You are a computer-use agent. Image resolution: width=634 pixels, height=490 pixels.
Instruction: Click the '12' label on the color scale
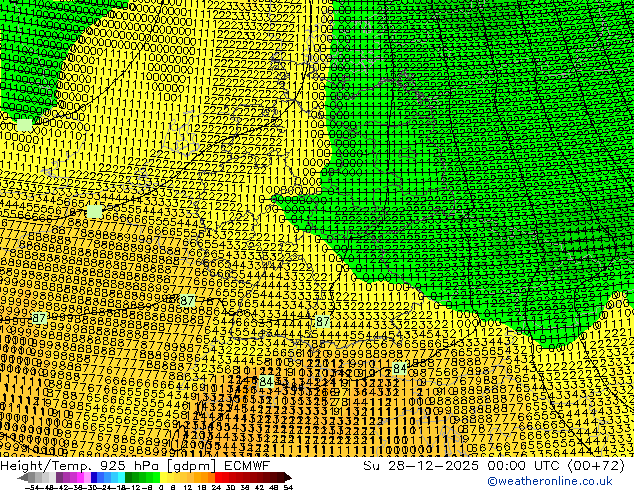(187, 488)
